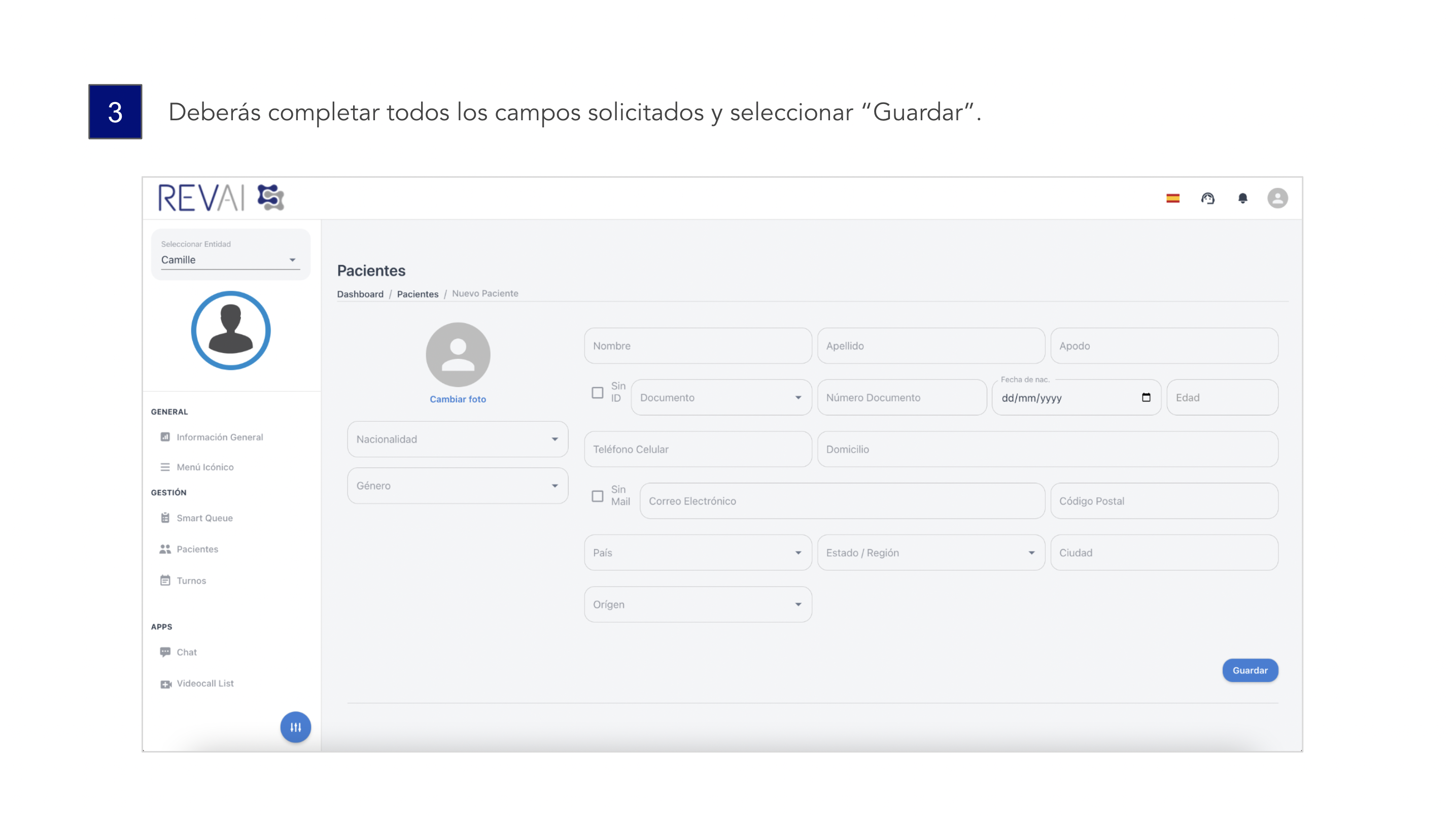Open notifications bell icon
1456x818 pixels.
point(1242,198)
